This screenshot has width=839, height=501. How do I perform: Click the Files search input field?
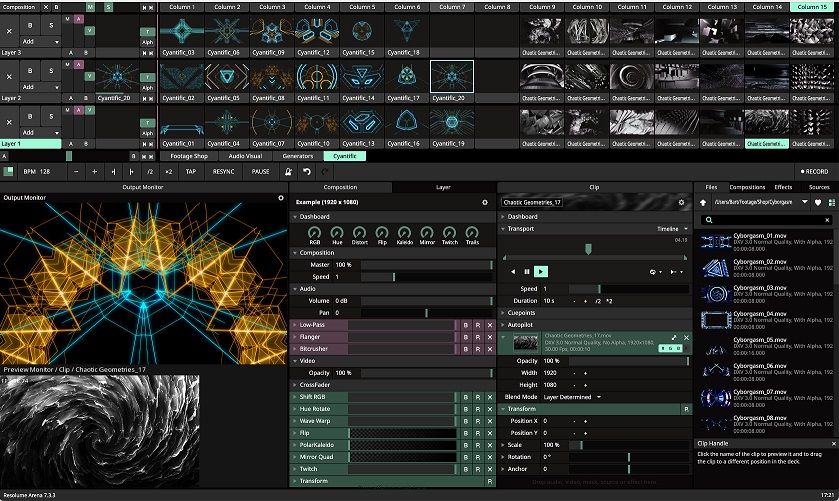pyautogui.click(x=768, y=220)
